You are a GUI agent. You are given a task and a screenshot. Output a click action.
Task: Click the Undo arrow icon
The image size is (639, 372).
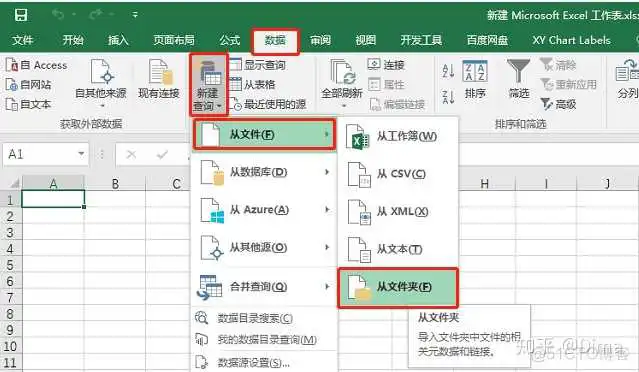58,15
